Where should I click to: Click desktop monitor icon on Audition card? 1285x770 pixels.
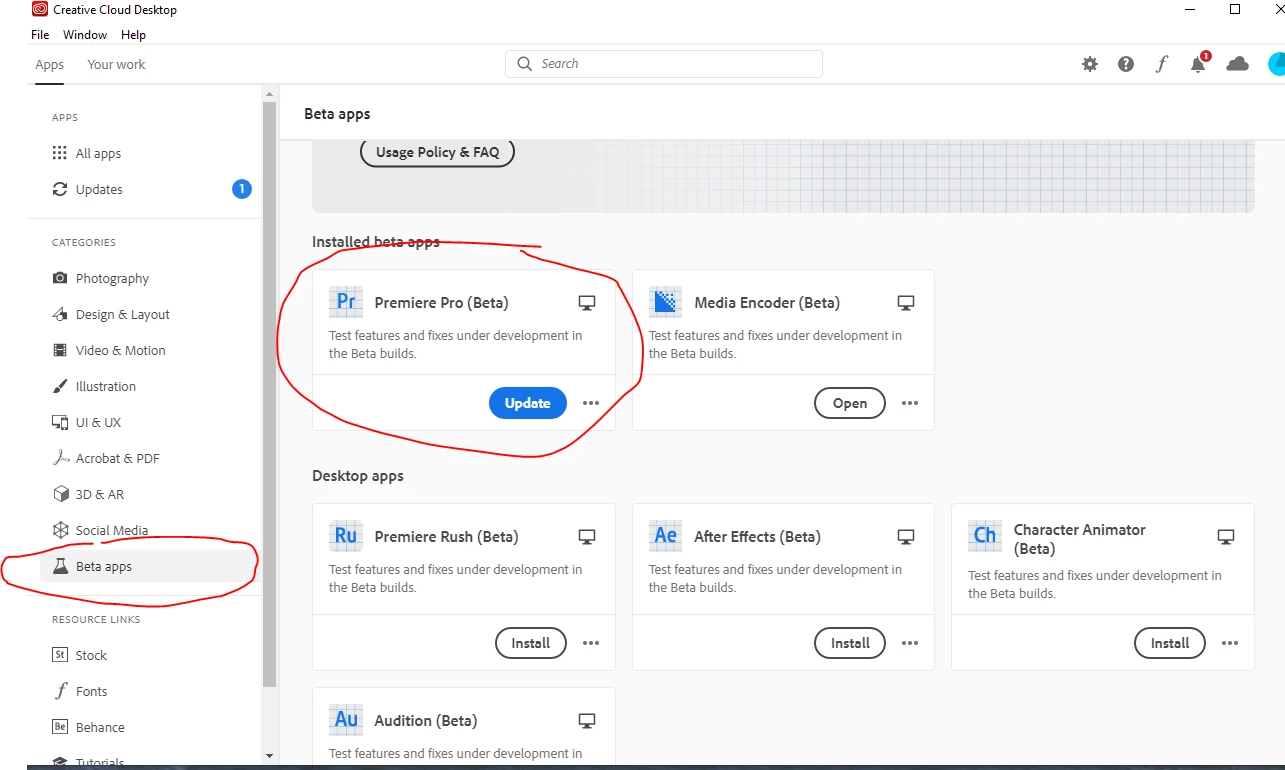(x=587, y=721)
